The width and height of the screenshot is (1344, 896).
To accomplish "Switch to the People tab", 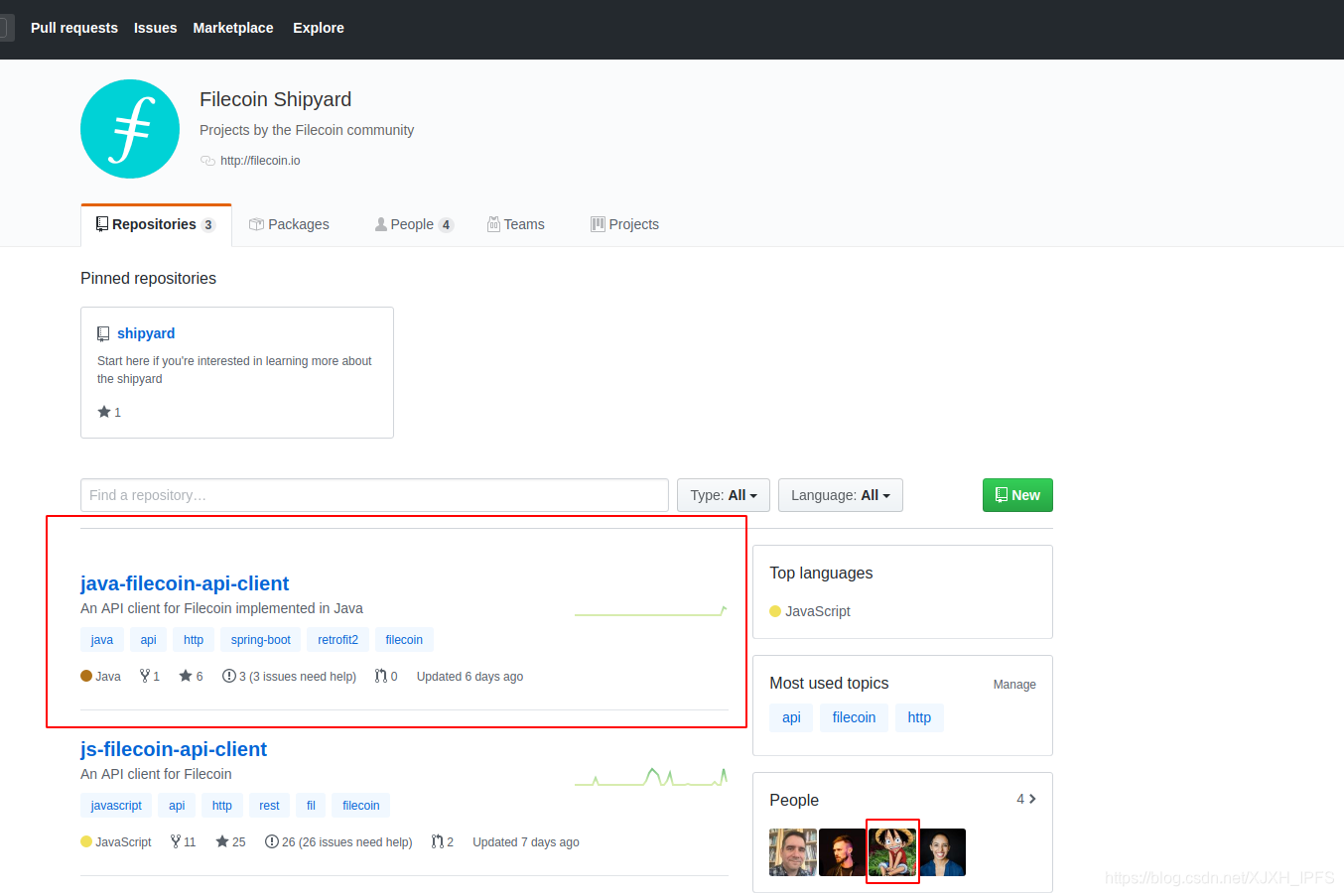I will (414, 224).
